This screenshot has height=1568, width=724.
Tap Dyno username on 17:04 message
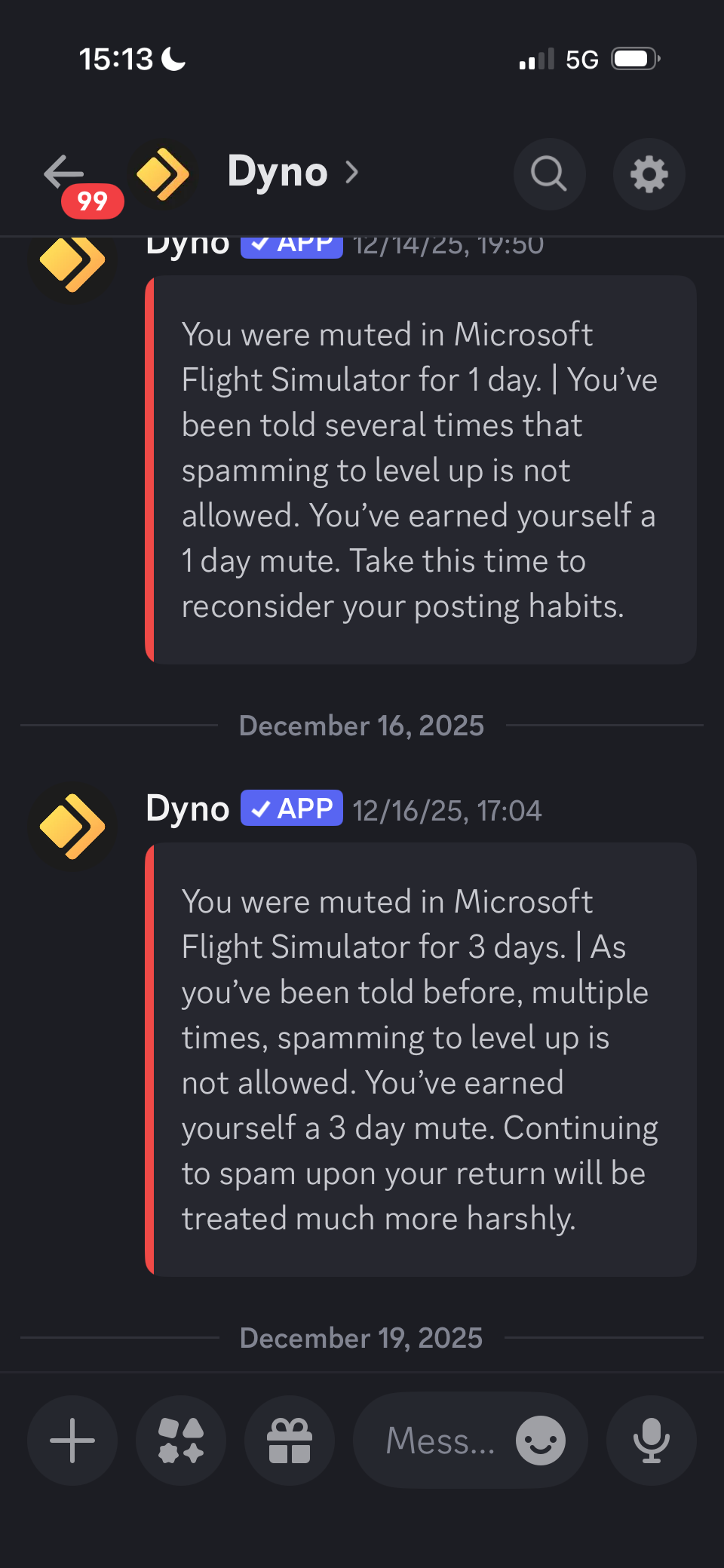pyautogui.click(x=188, y=809)
